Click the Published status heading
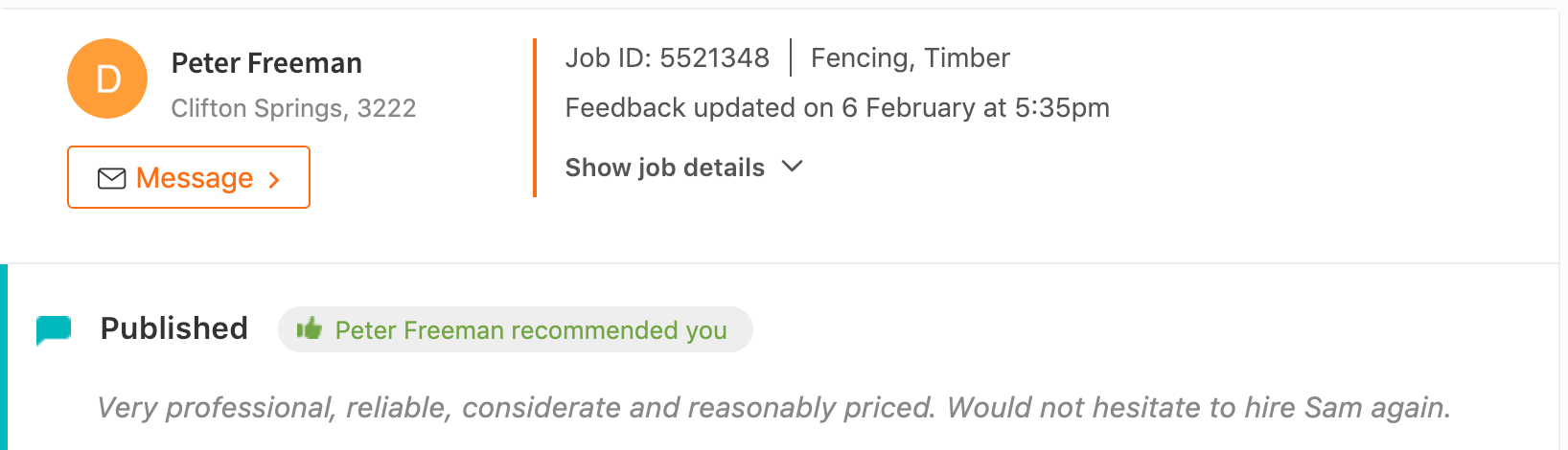The height and width of the screenshot is (450, 1568). point(173,328)
